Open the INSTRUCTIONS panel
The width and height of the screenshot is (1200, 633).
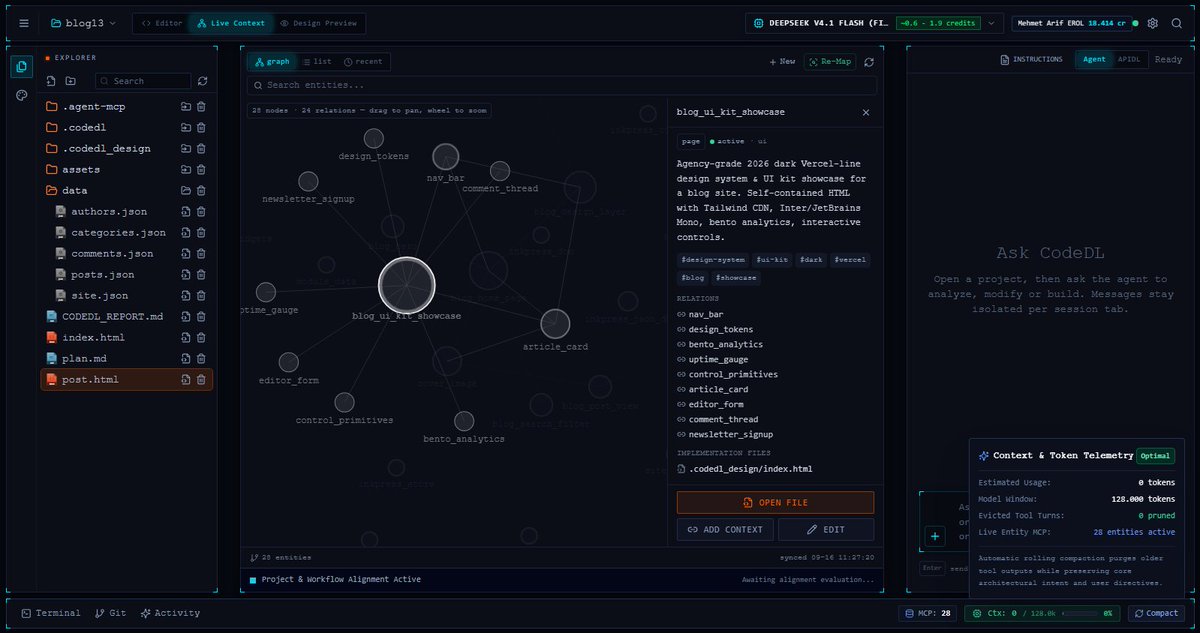(x=1031, y=59)
